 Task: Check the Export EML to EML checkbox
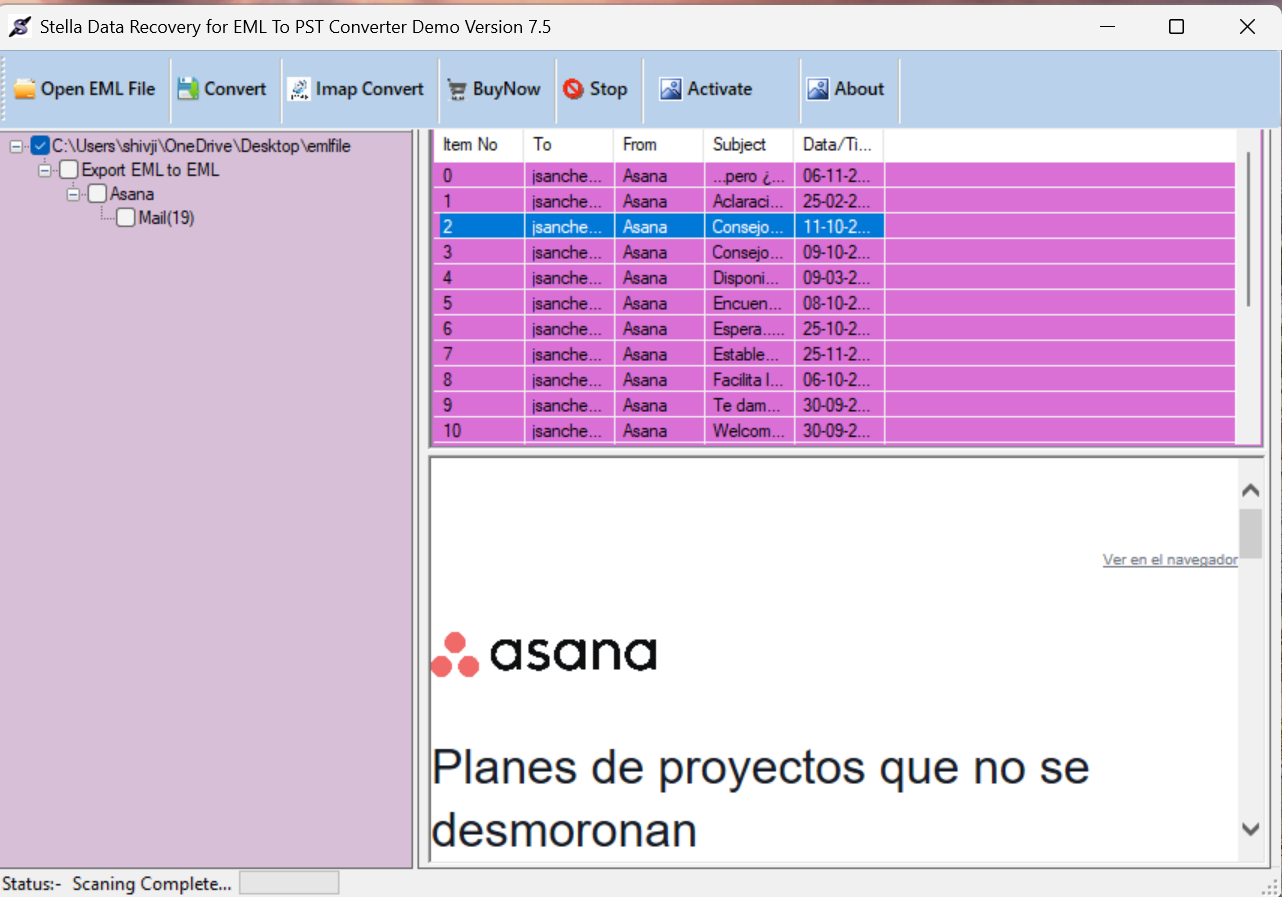coord(69,170)
